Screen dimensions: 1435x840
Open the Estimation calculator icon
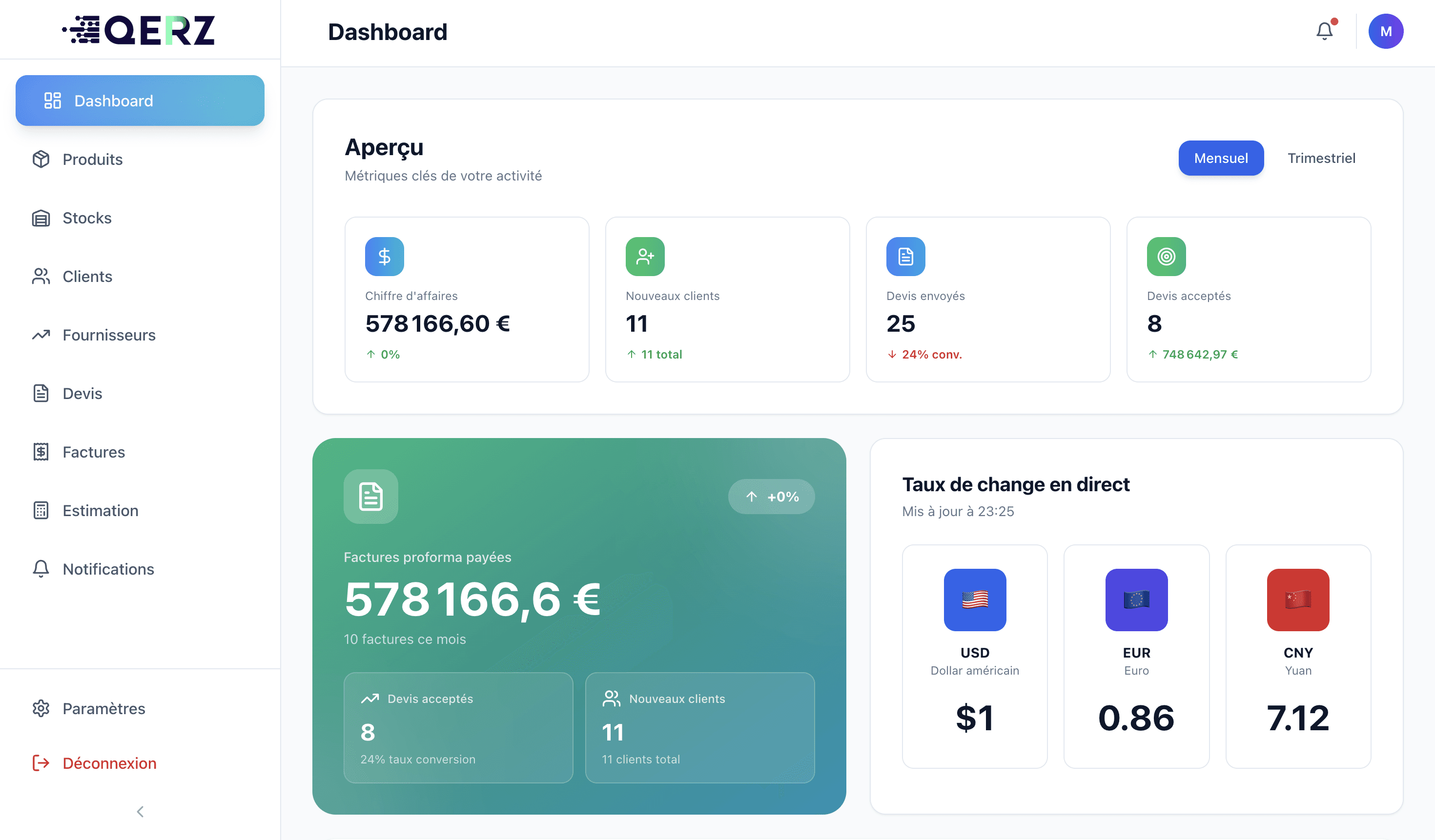[x=41, y=510]
